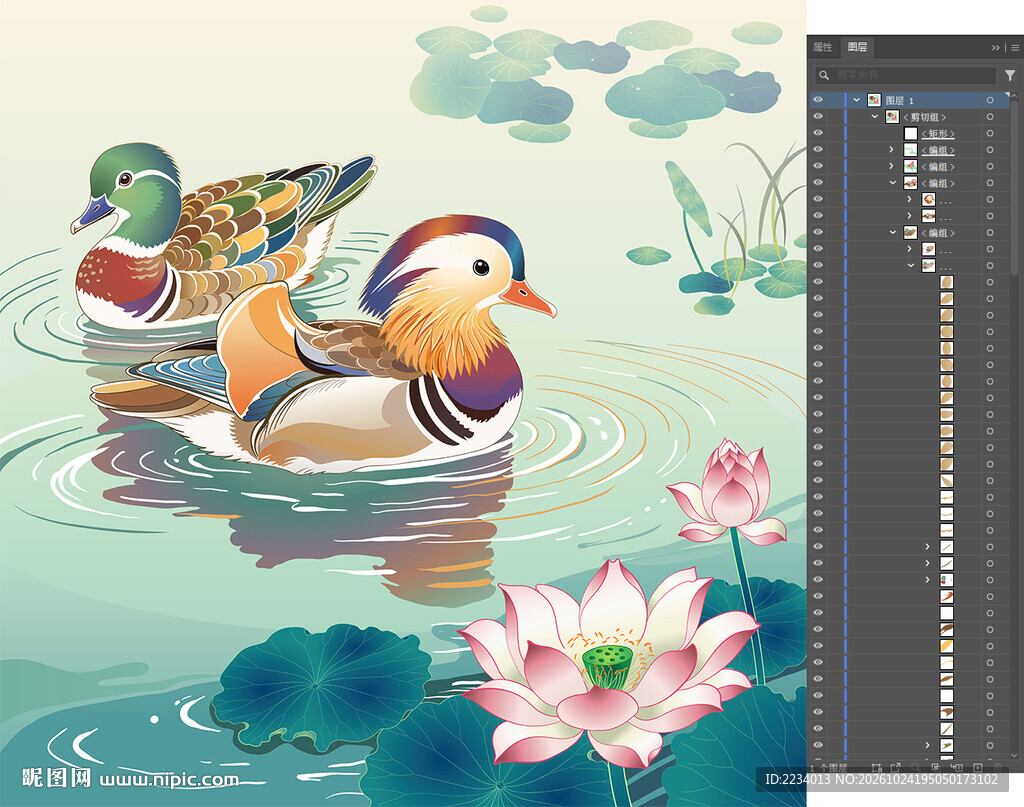The width and height of the screenshot is (1024, 807).
Task: Toggle visibility of the <剪切组> row
Action: (818, 117)
